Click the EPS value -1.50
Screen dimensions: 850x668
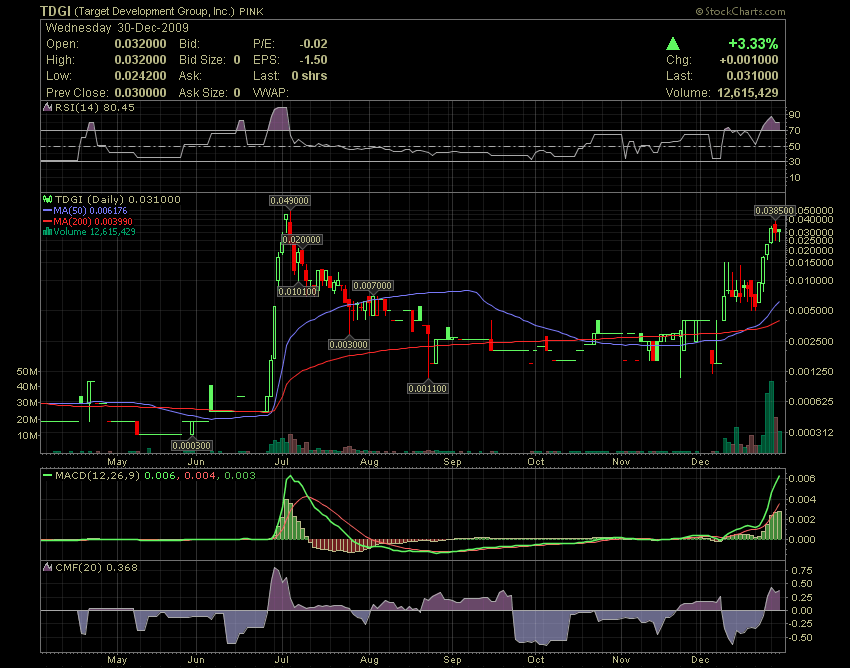point(314,60)
